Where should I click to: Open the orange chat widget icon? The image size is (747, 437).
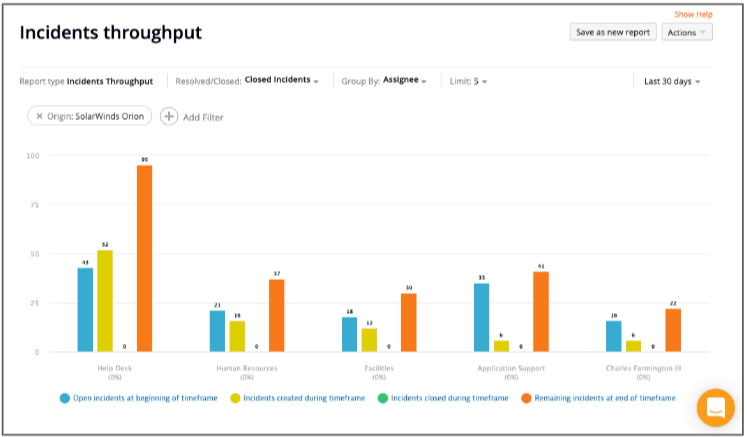[x=715, y=408]
